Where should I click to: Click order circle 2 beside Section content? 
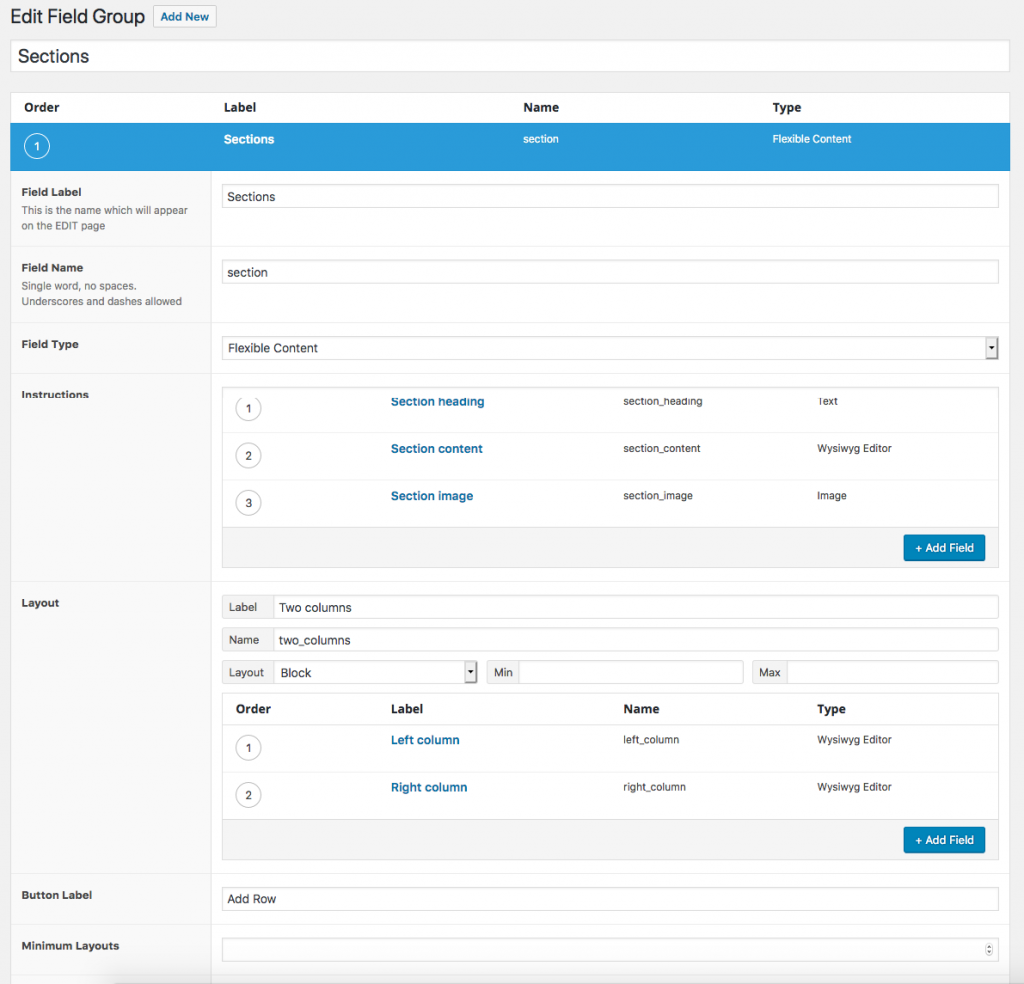point(248,456)
